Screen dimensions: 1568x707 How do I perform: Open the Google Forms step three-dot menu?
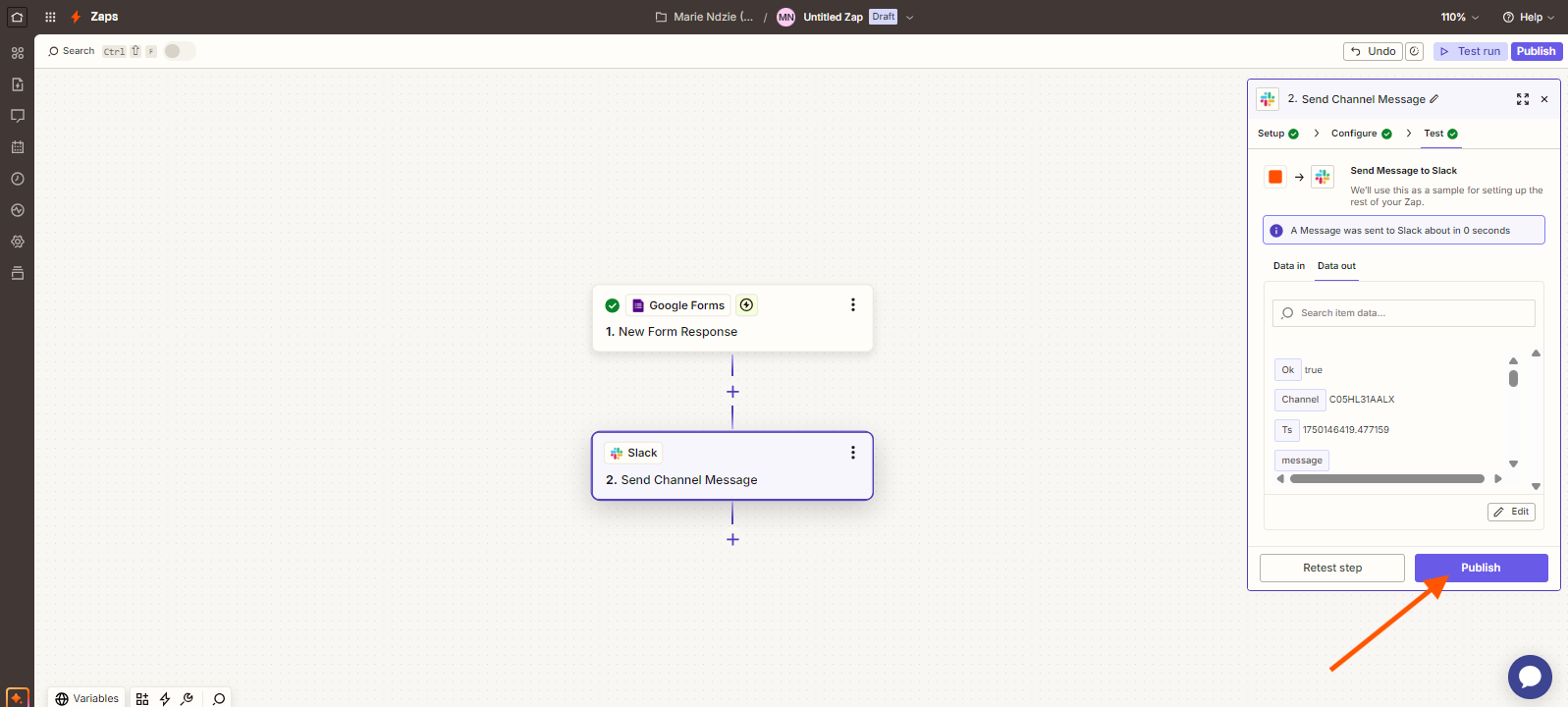click(853, 305)
